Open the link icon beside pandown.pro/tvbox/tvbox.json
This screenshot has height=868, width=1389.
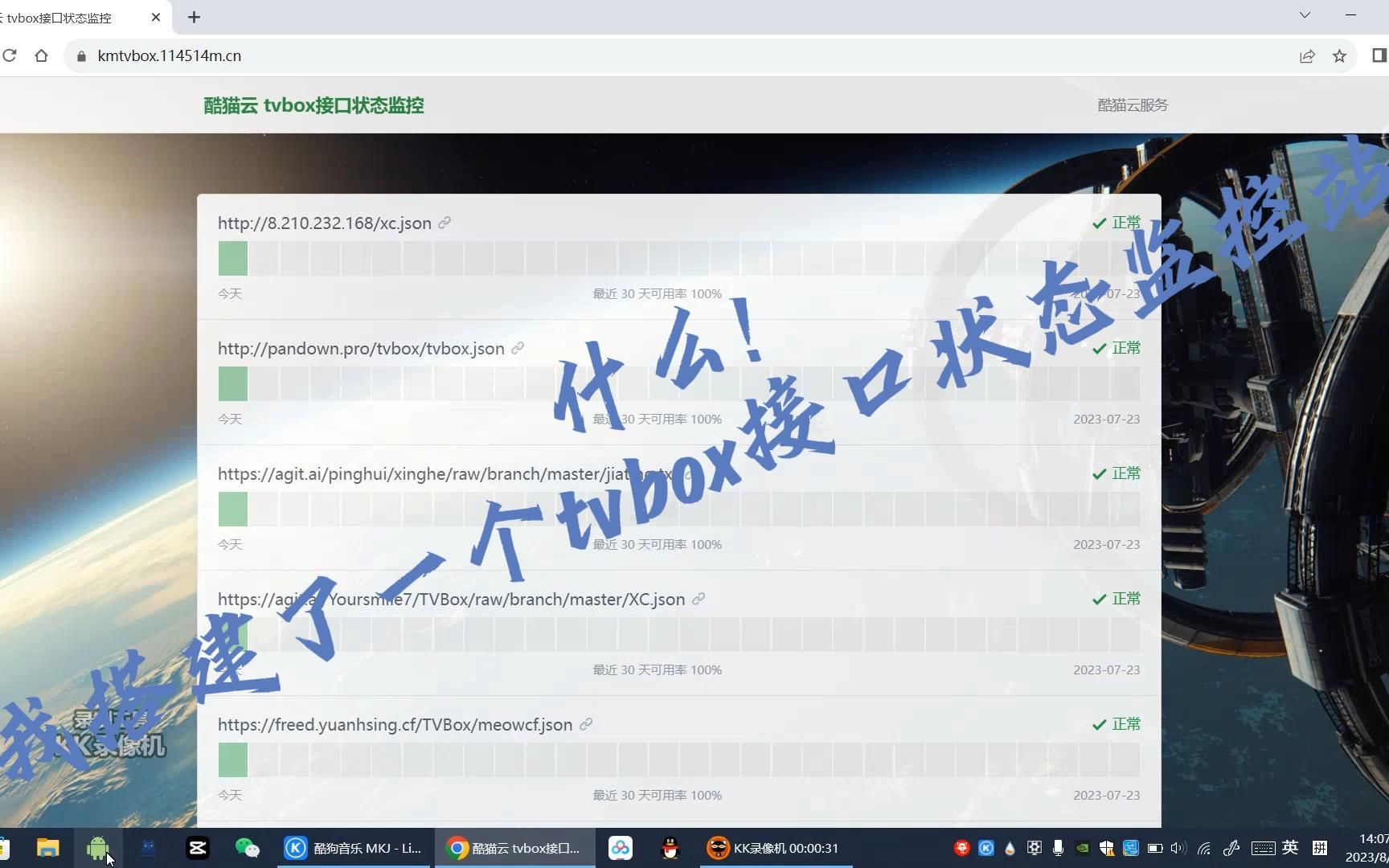pyautogui.click(x=518, y=348)
